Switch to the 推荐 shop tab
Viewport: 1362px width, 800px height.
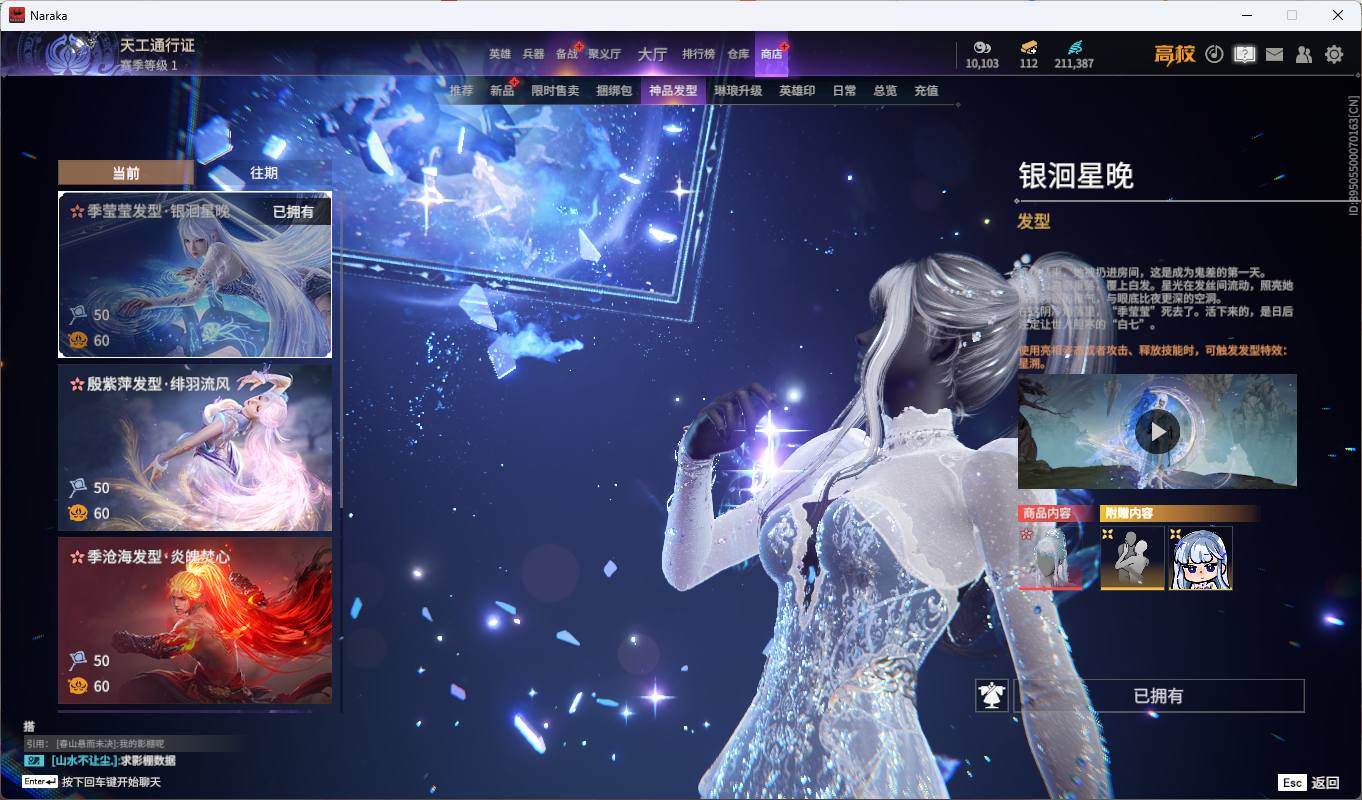(461, 90)
